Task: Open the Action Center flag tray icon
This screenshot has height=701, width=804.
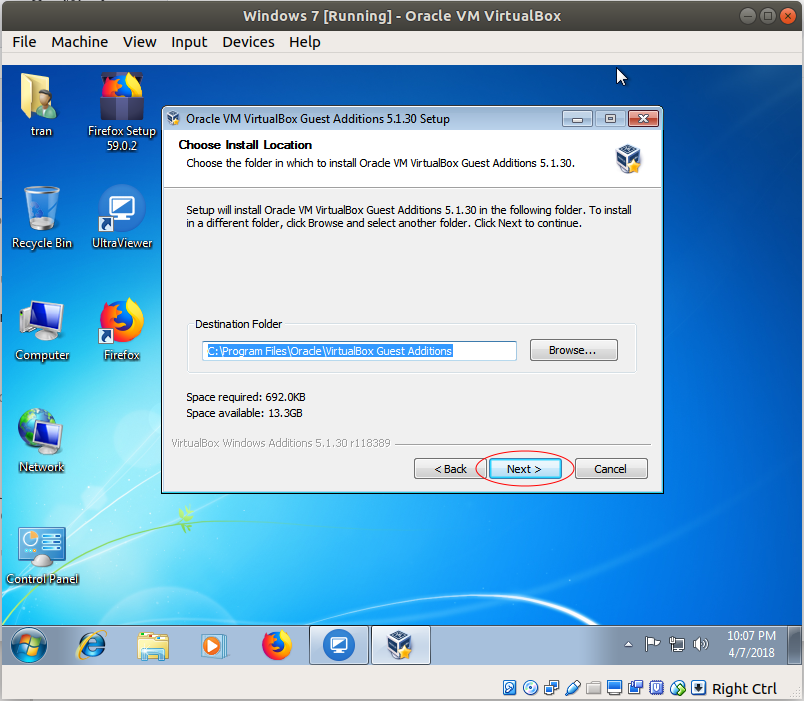Action: click(x=652, y=644)
